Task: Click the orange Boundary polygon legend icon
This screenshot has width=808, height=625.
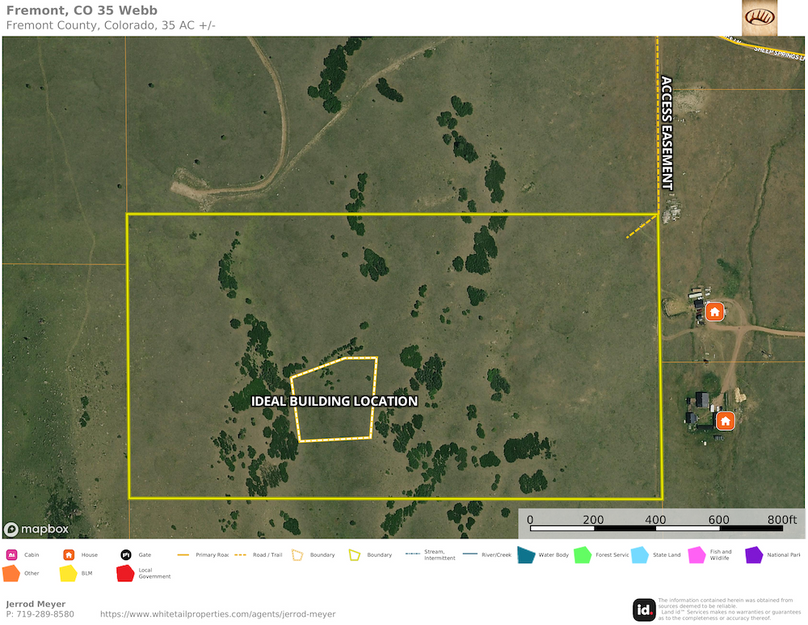Action: 297,555
